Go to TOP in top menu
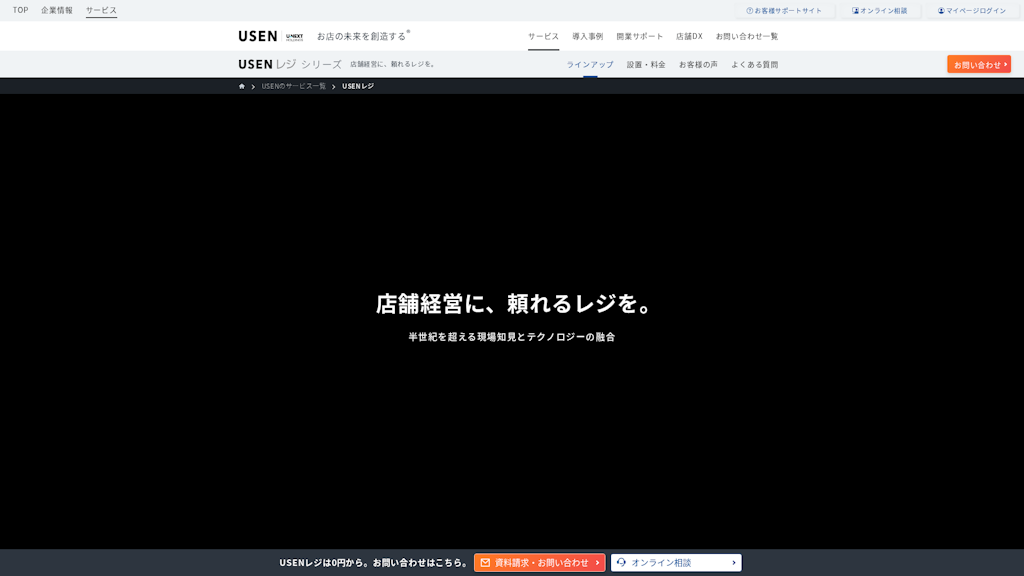This screenshot has width=1024, height=576. (20, 10)
